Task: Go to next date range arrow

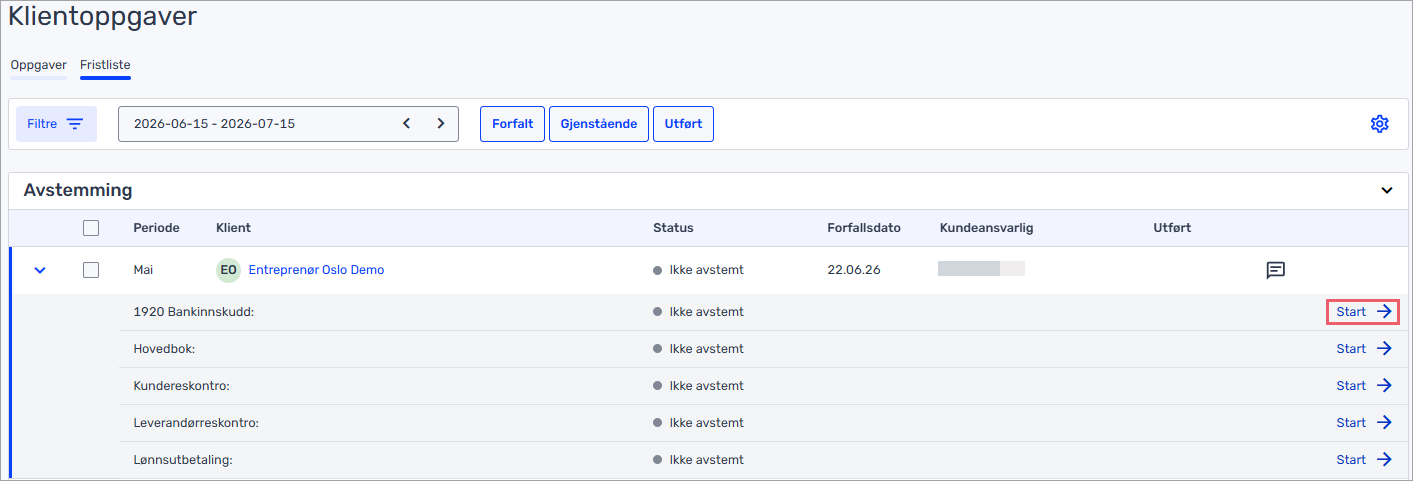Action: 440,124
